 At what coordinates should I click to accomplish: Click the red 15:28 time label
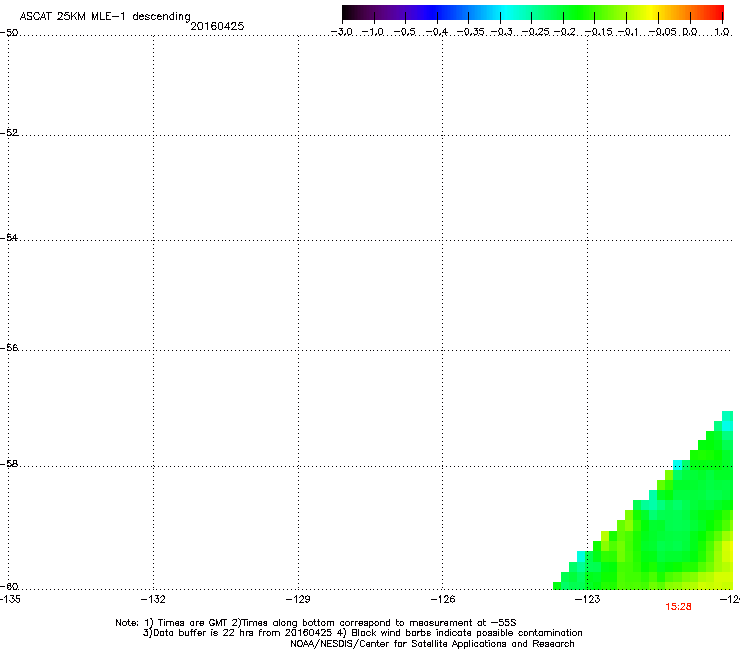[x=678, y=607]
